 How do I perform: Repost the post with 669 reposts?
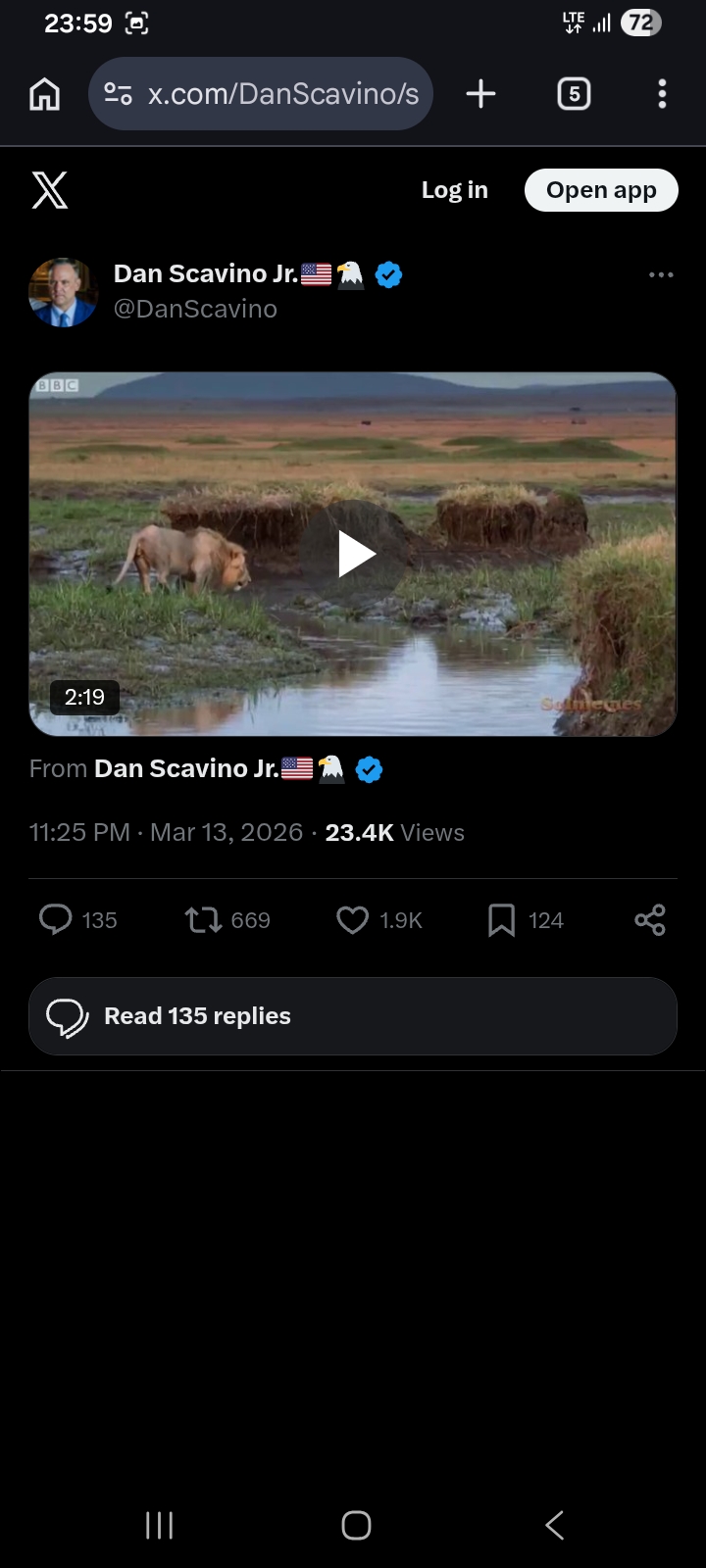click(204, 920)
